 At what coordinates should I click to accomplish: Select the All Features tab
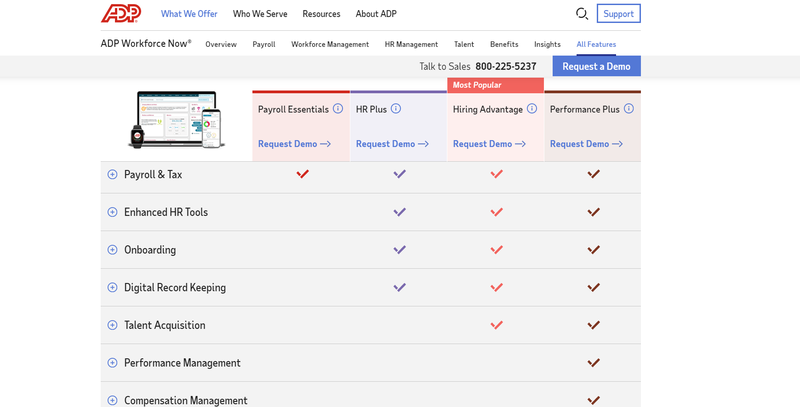click(596, 44)
